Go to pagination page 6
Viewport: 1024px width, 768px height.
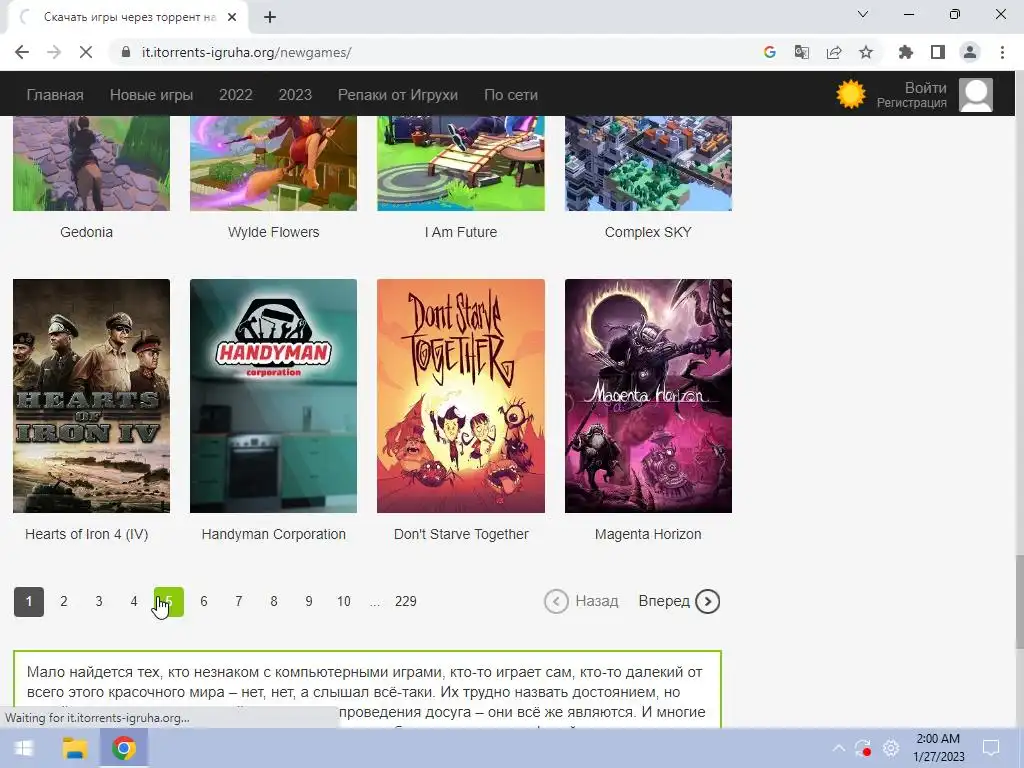[x=204, y=601]
